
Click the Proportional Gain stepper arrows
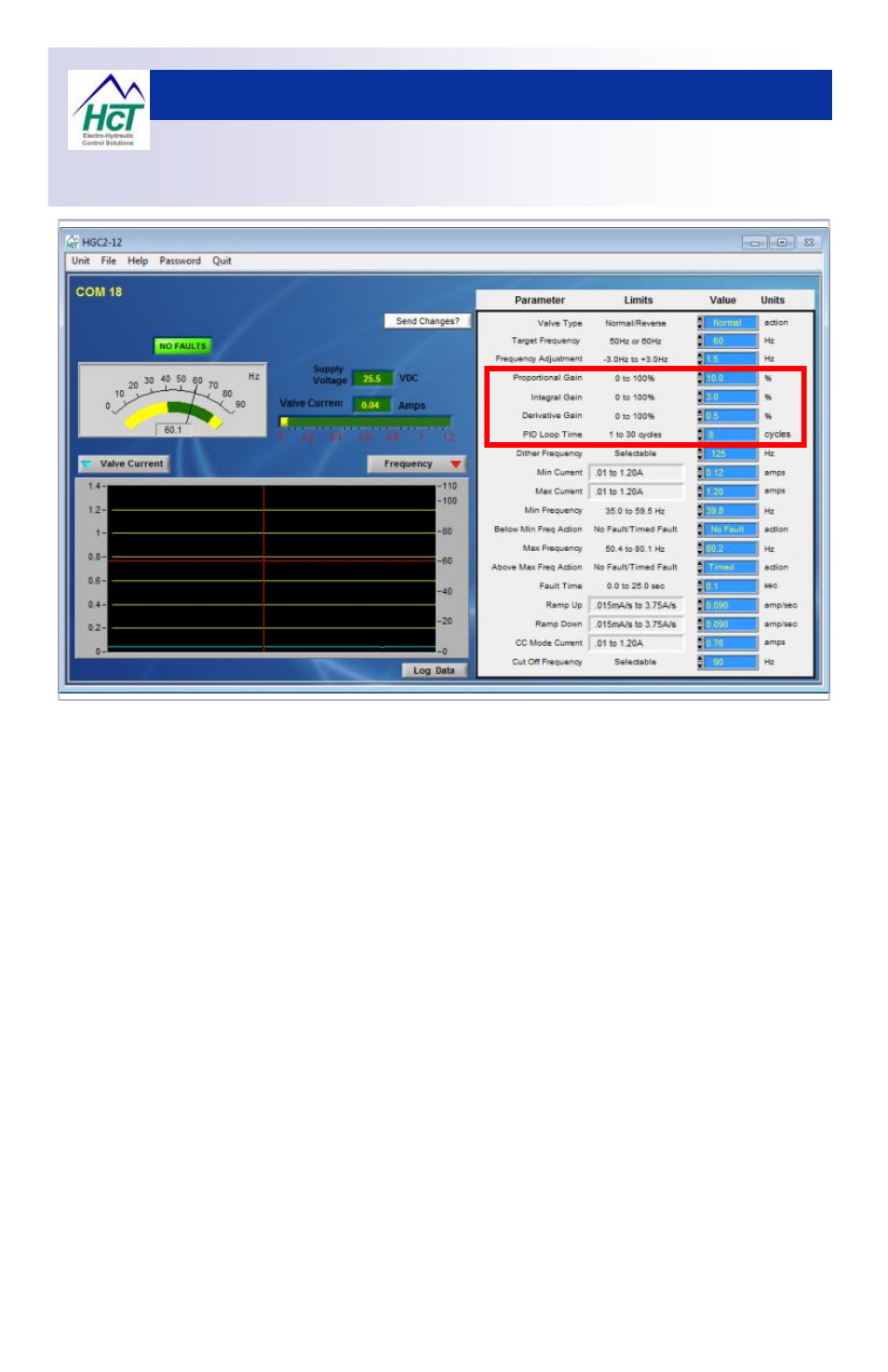click(700, 378)
